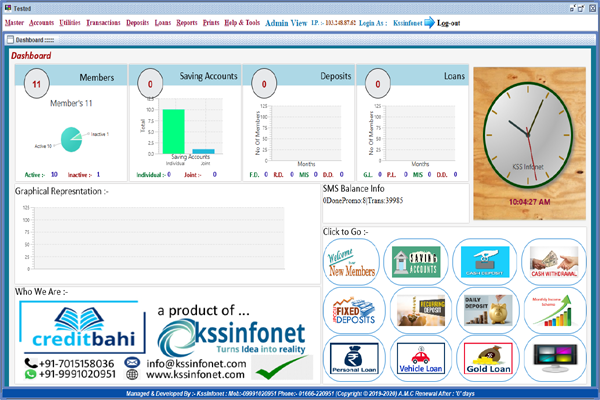Click the Saving Accounts count circle
The width and height of the screenshot is (600, 400).
[x=150, y=84]
